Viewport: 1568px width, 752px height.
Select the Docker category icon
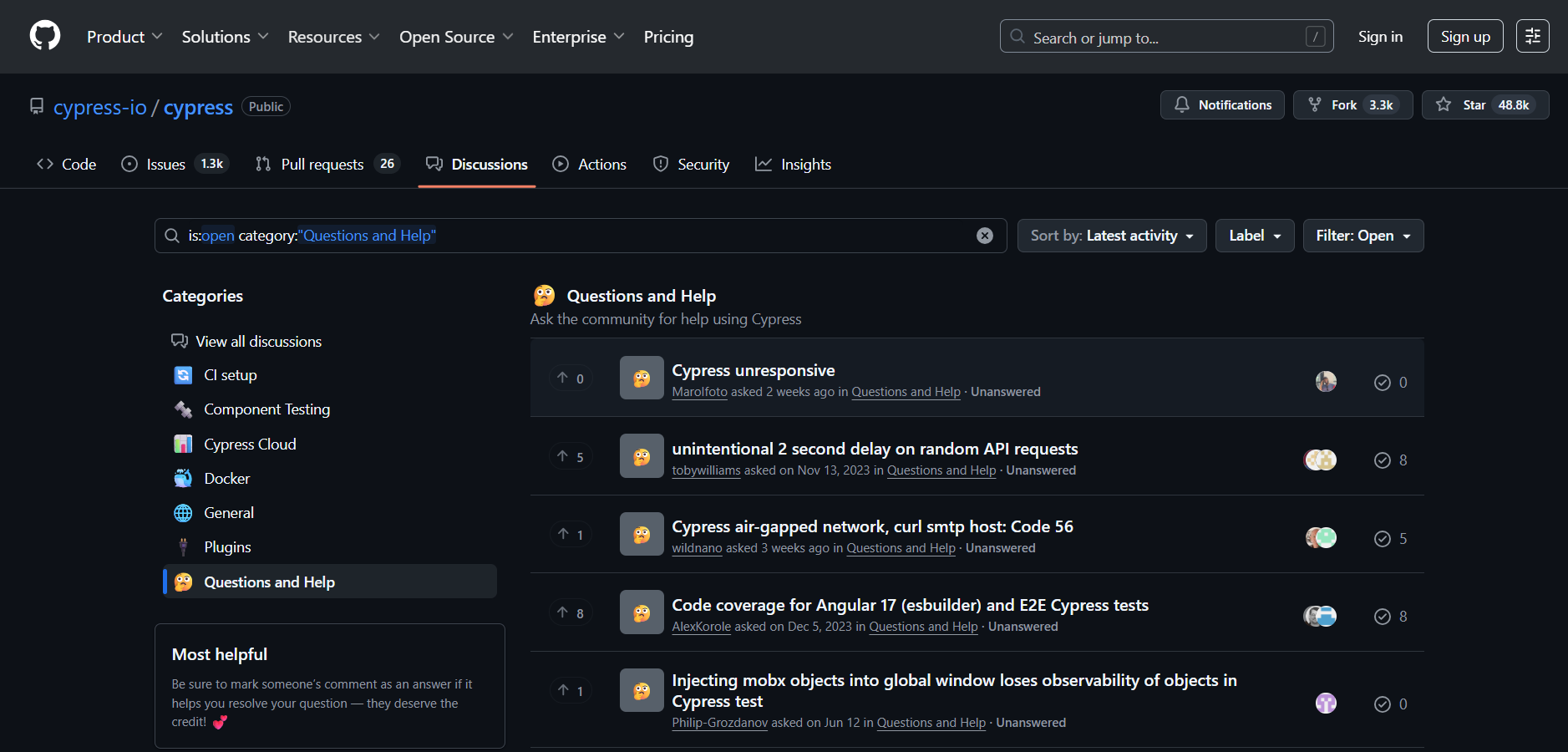point(183,479)
